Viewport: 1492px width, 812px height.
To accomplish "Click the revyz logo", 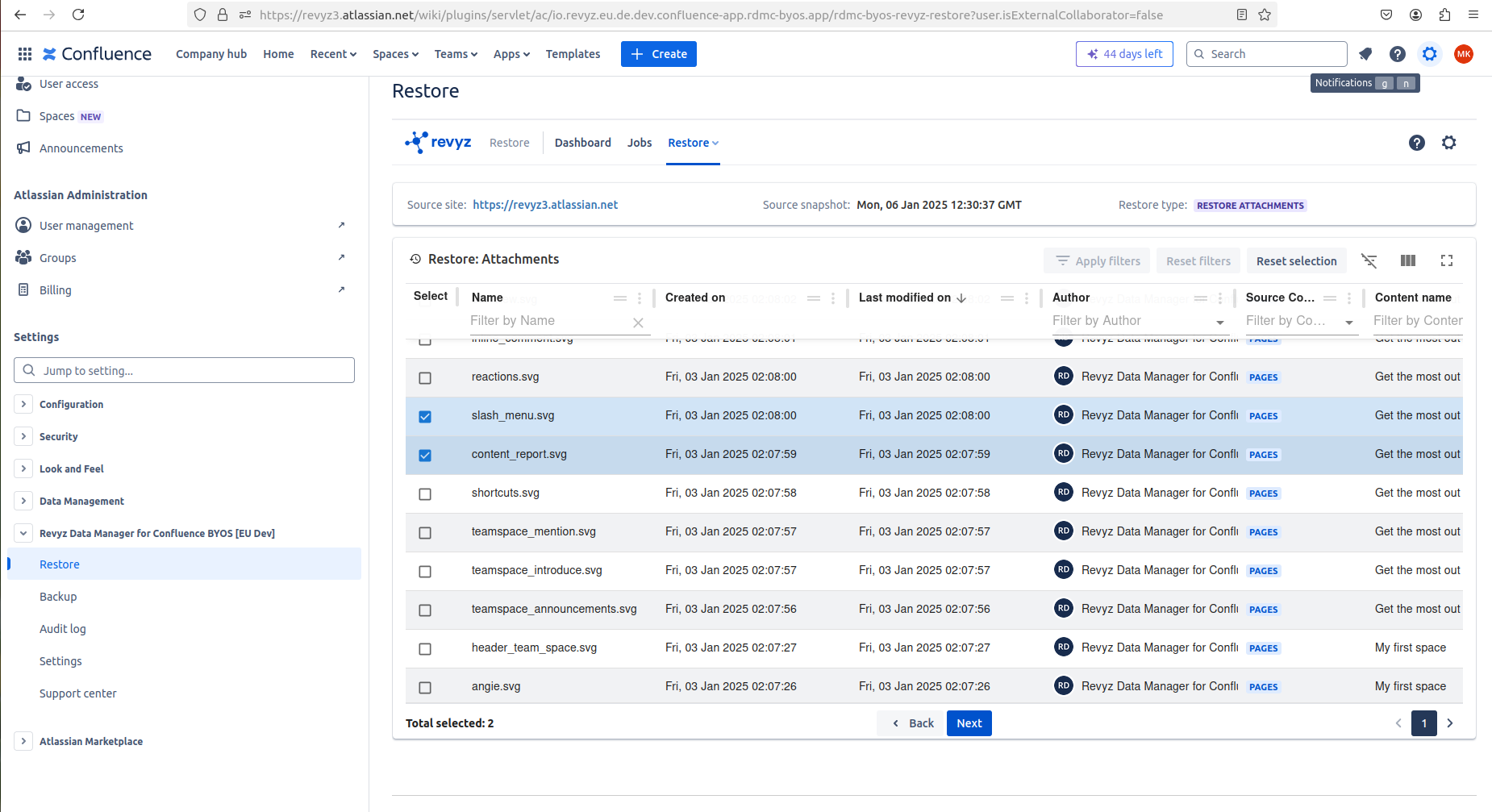I will point(438,142).
